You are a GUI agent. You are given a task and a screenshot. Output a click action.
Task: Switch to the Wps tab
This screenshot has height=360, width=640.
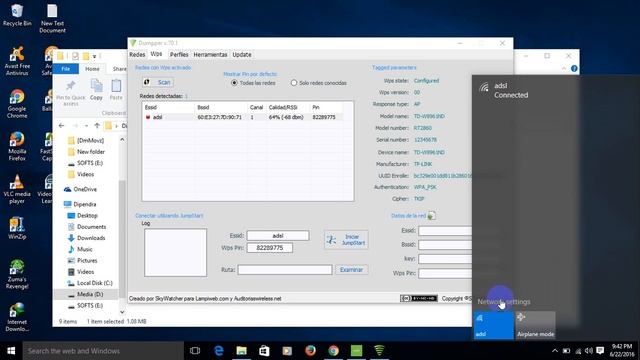point(156,54)
